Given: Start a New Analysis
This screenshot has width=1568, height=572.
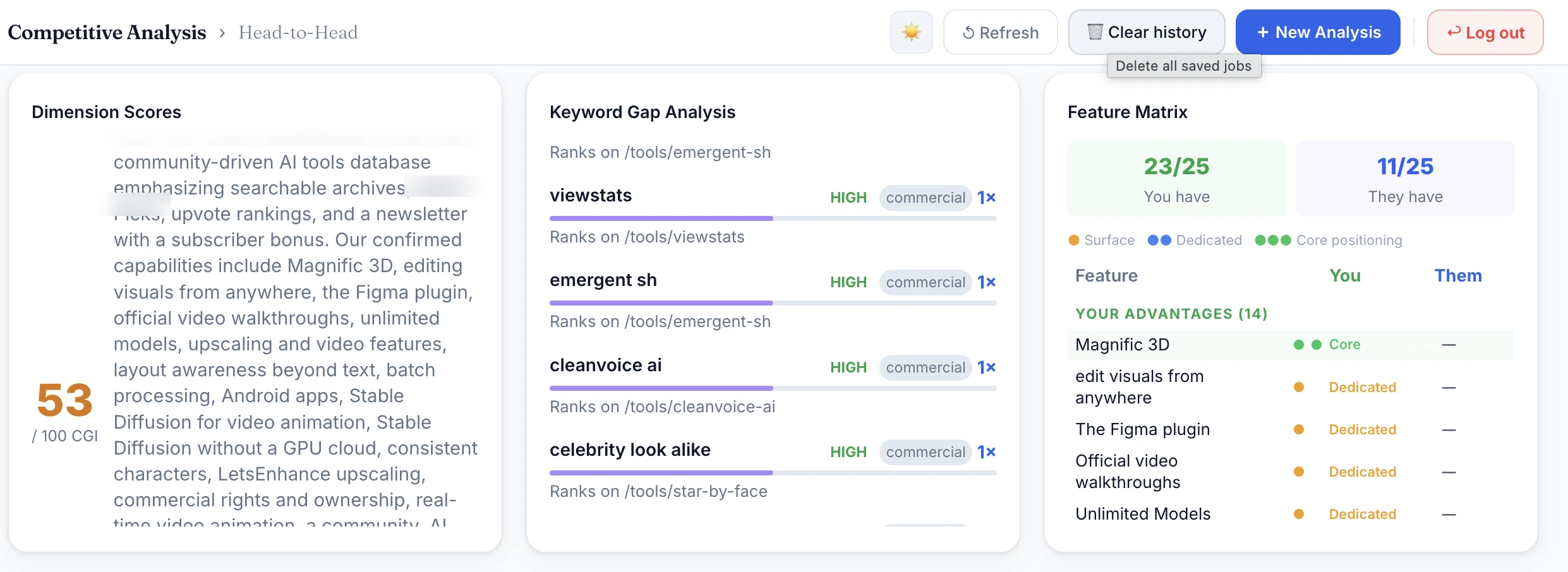Looking at the screenshot, I should [1318, 32].
